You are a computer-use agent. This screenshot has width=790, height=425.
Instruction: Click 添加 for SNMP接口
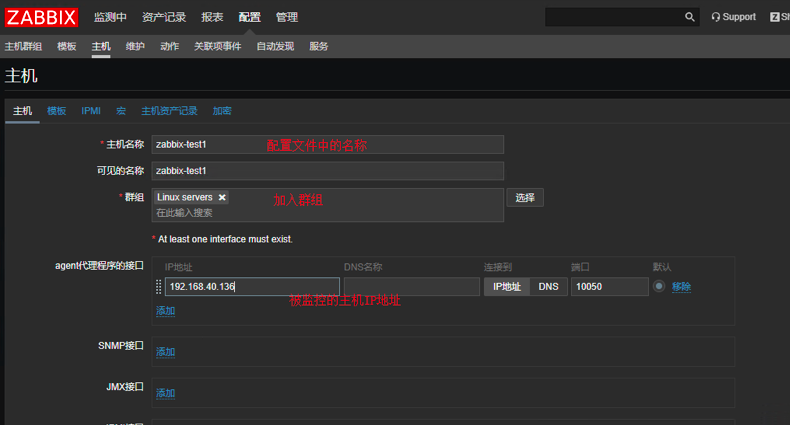pos(165,352)
